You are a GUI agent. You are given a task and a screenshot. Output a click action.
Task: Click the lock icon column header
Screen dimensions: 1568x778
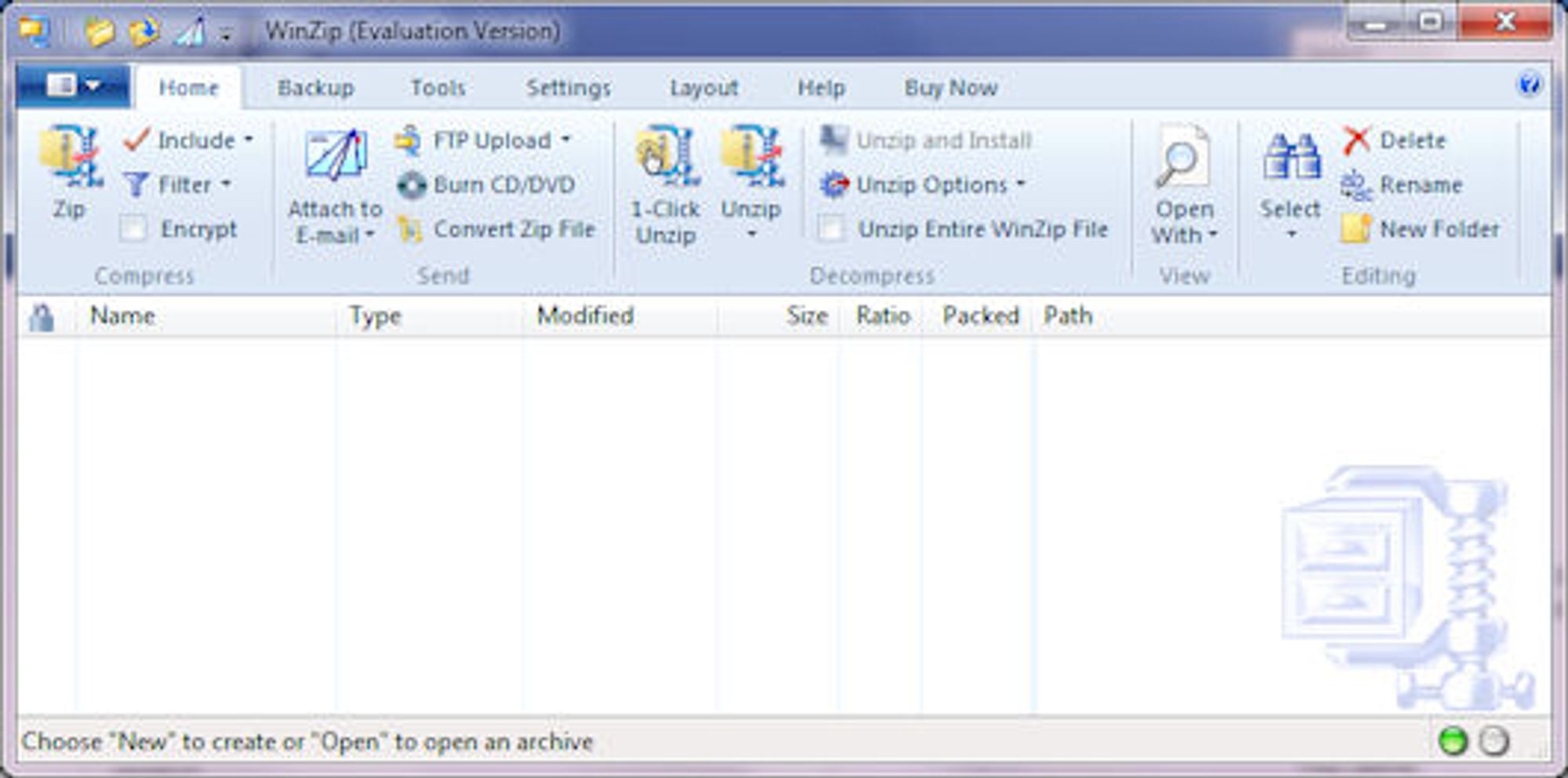coord(42,317)
